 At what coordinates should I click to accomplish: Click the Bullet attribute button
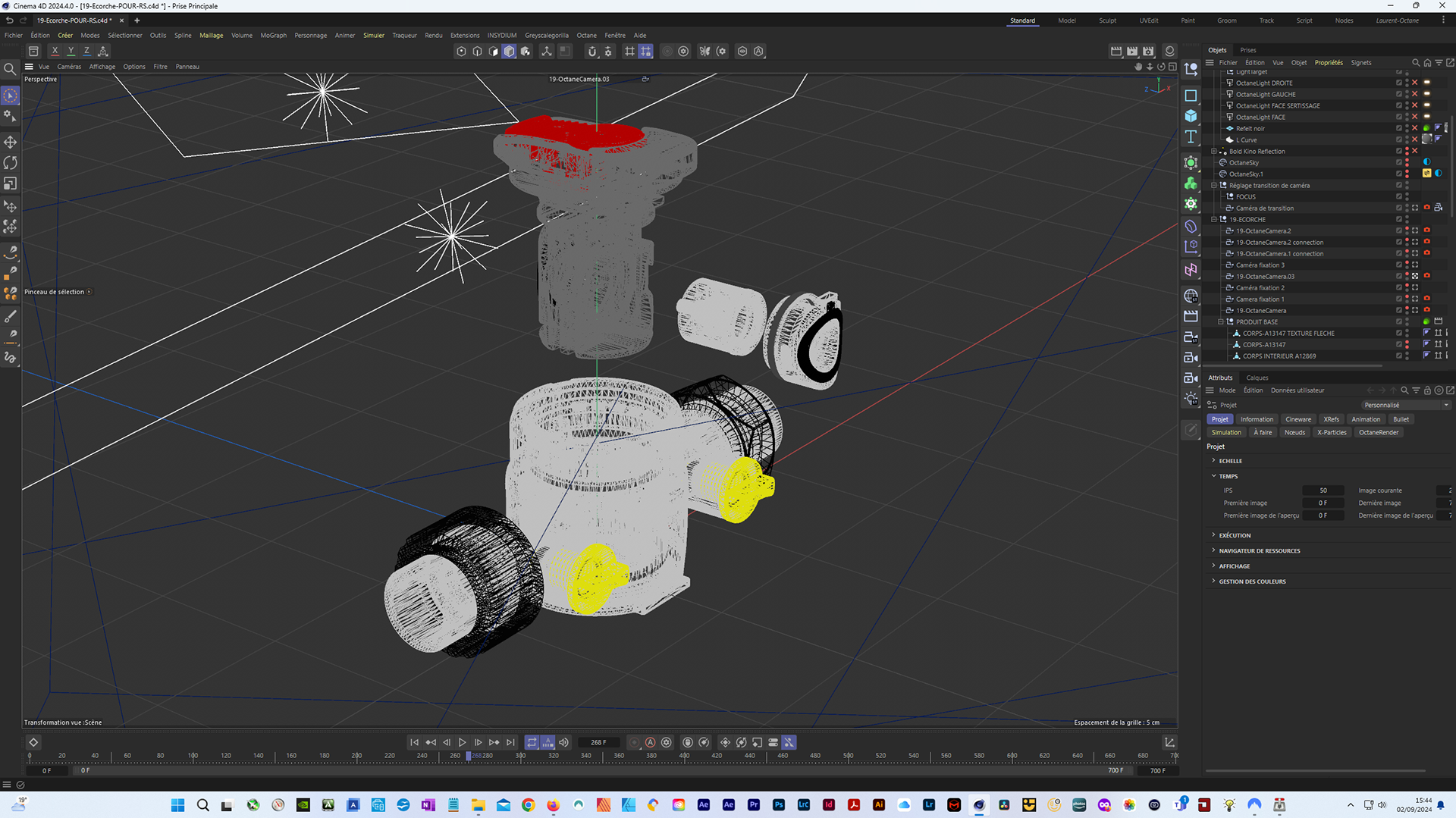click(x=1401, y=419)
